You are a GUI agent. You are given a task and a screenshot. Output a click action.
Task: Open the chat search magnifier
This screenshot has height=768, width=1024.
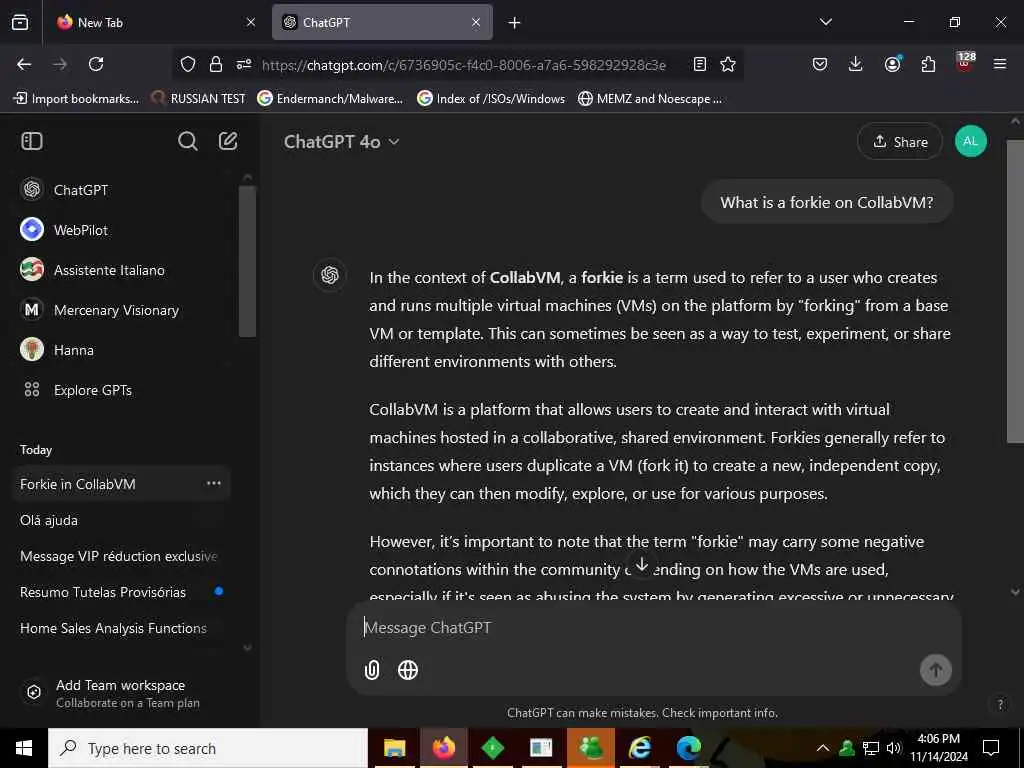[187, 141]
